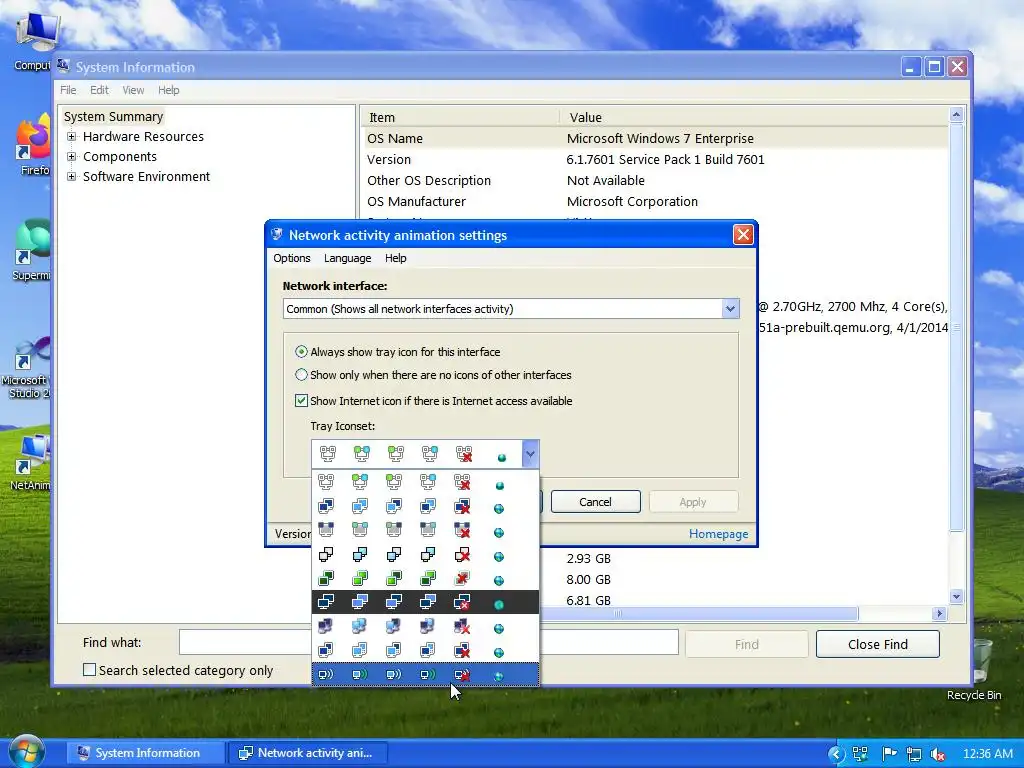Screen dimensions: 1024x768
Task: Click the network activity animation tray icon
Action: 860,754
